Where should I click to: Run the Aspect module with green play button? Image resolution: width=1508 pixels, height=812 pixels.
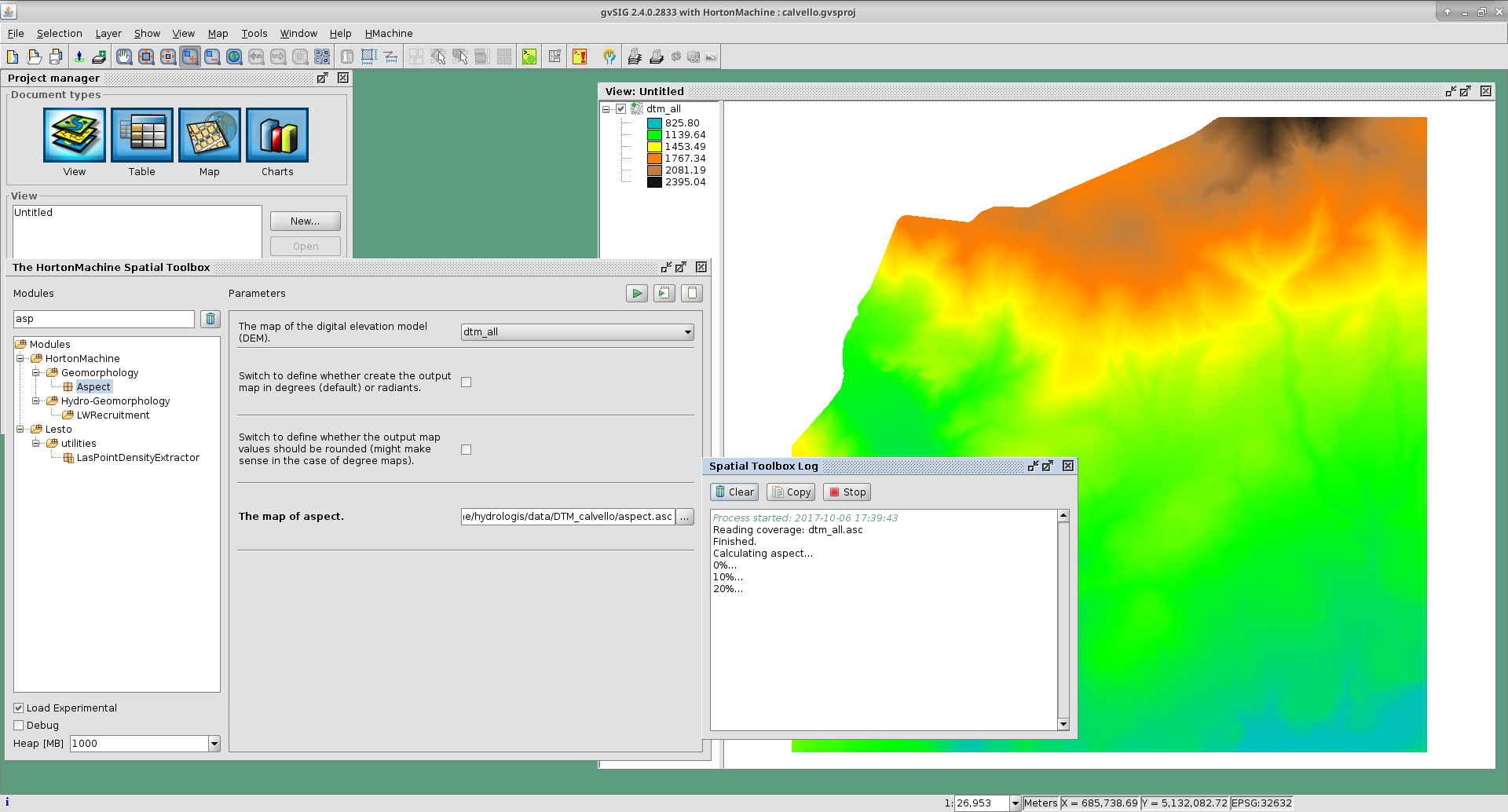[637, 294]
